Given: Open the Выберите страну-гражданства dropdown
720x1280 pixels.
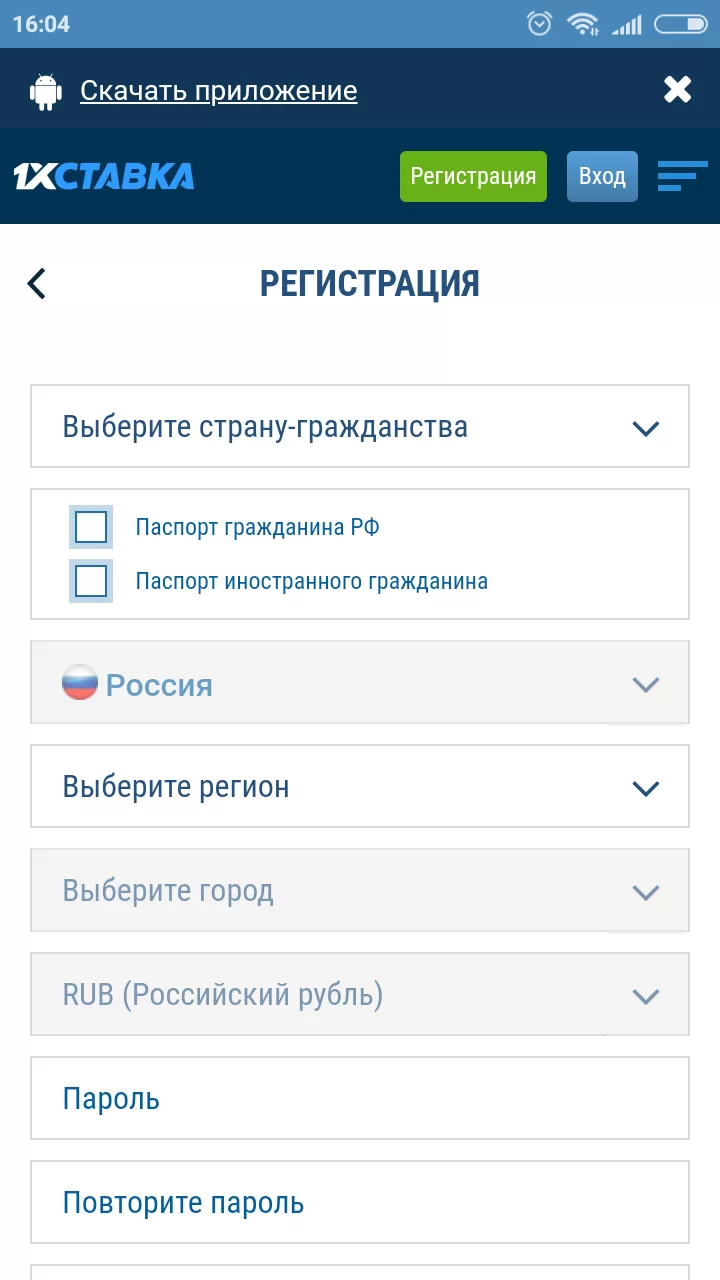Looking at the screenshot, I should coord(360,426).
